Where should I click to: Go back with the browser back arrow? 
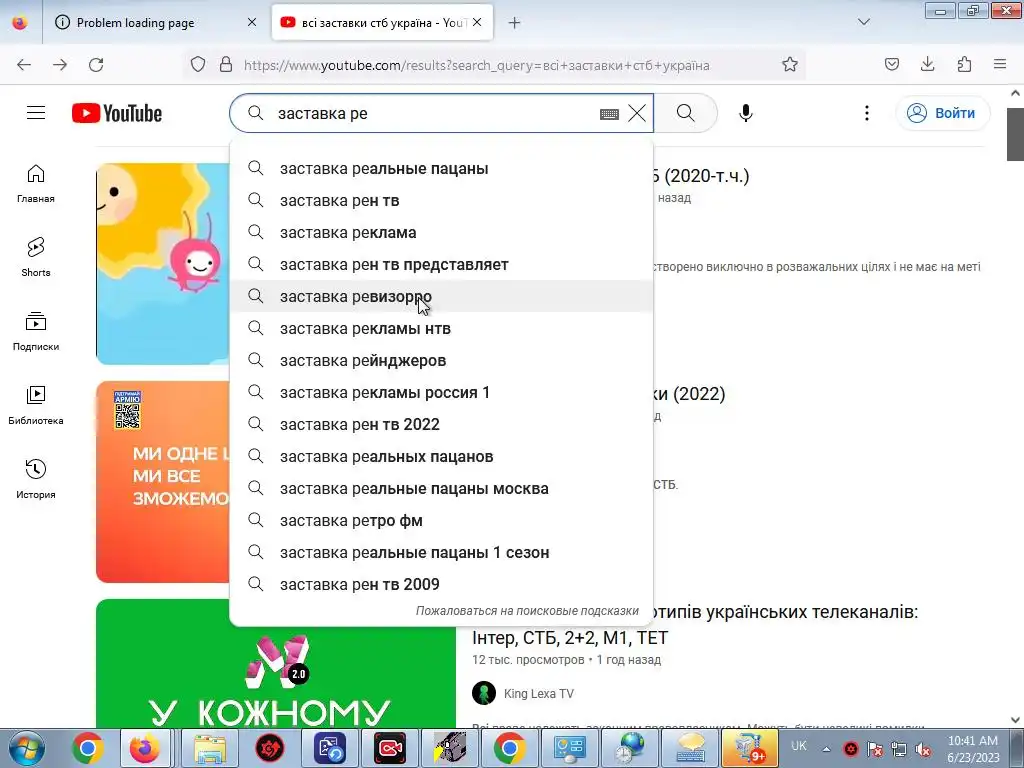click(x=24, y=65)
